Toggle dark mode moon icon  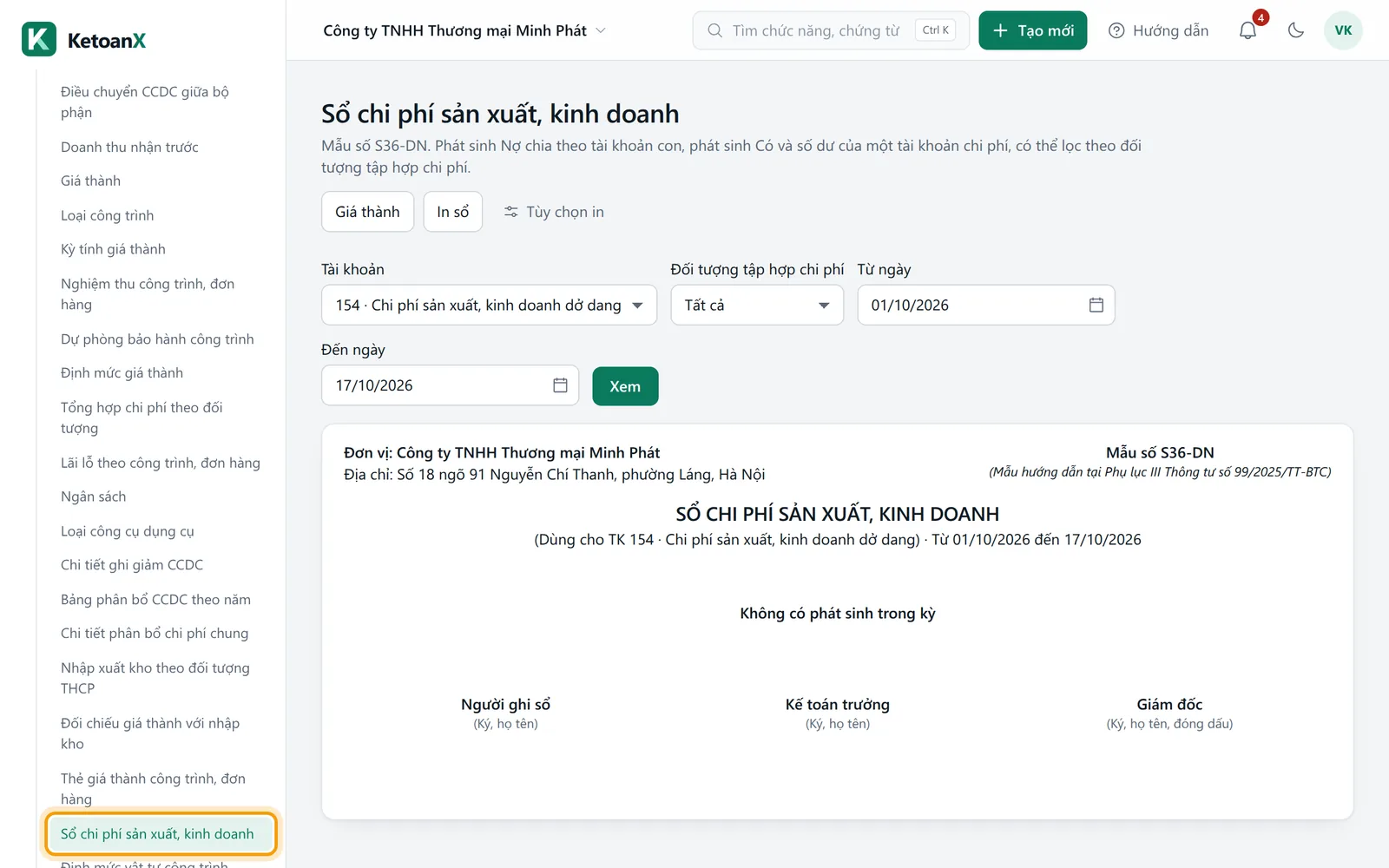[x=1296, y=30]
